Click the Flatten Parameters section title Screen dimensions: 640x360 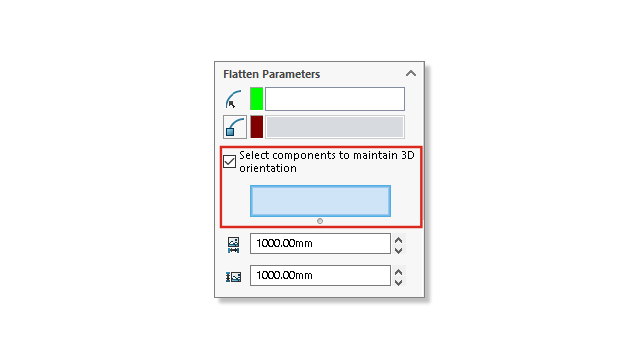271,74
